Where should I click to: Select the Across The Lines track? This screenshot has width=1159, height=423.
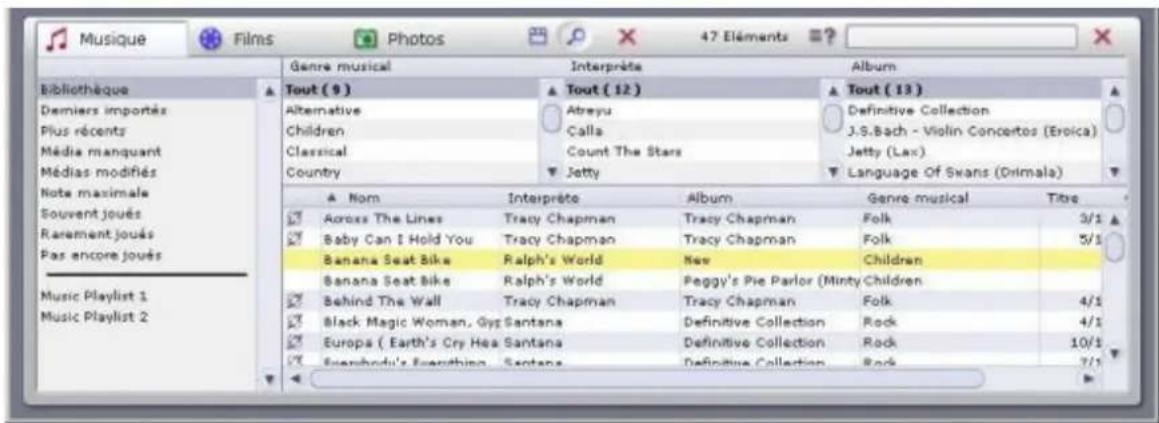click(693, 219)
